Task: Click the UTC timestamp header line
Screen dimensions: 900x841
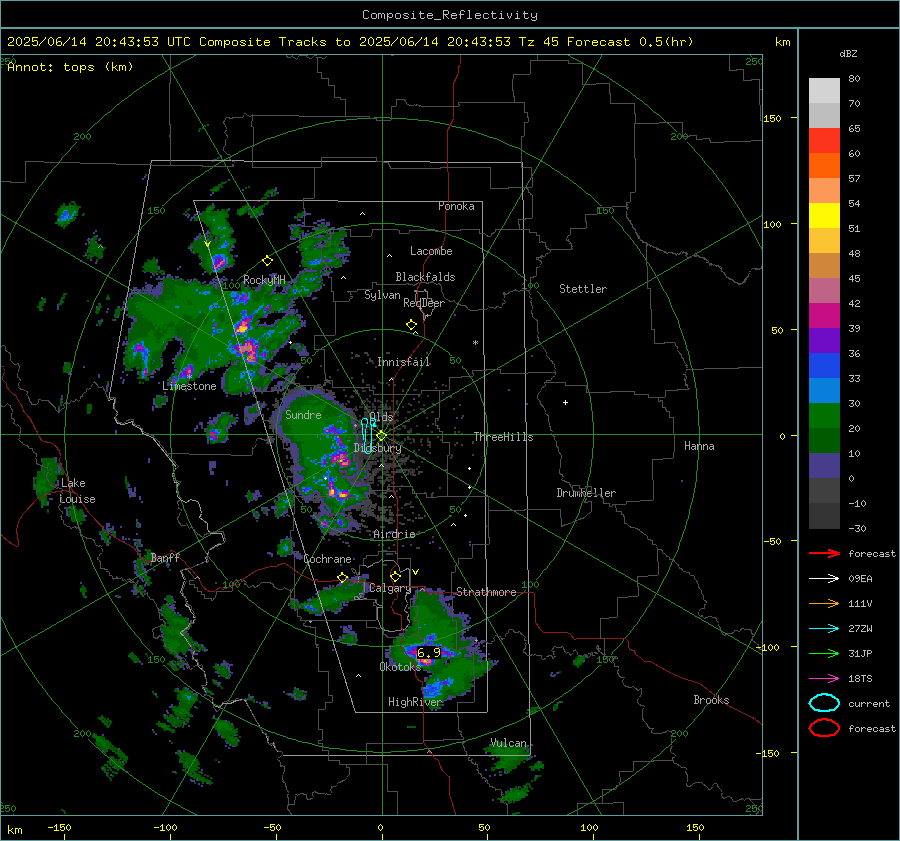Action: click(x=350, y=42)
